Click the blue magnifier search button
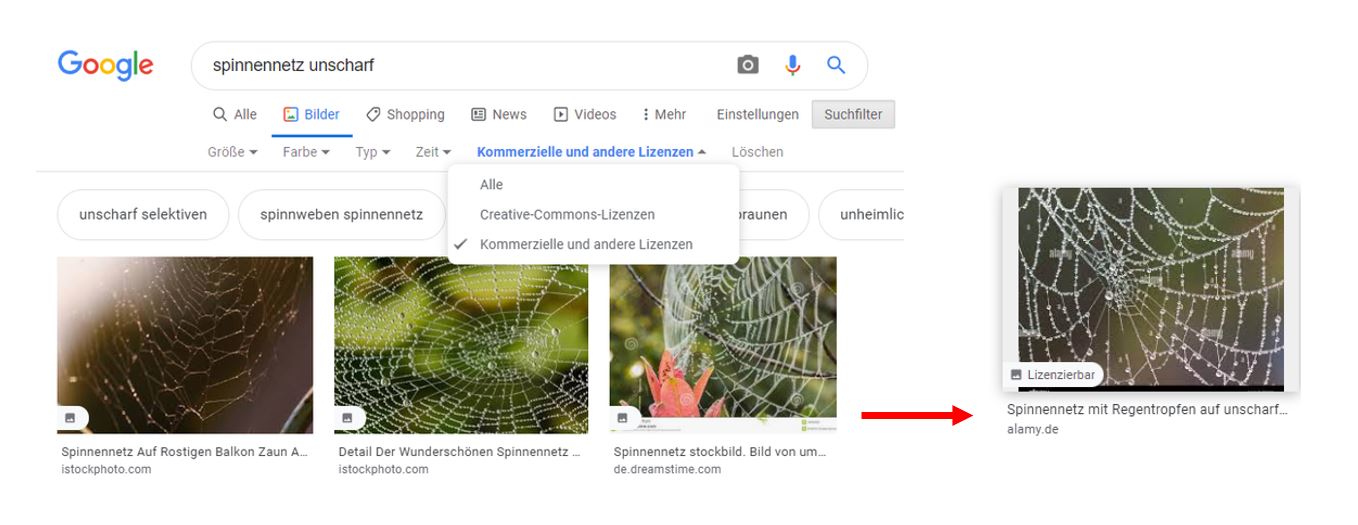1358x525 pixels. pyautogui.click(x=836, y=65)
